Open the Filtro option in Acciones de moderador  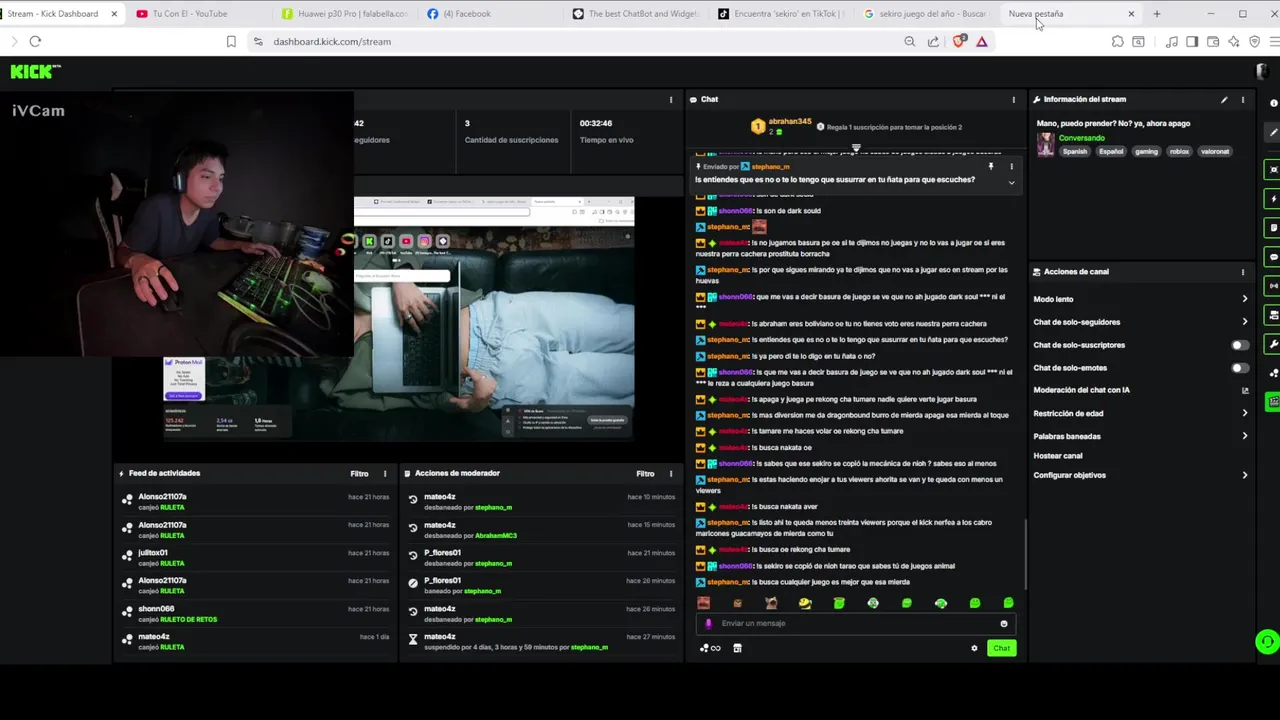coord(645,473)
